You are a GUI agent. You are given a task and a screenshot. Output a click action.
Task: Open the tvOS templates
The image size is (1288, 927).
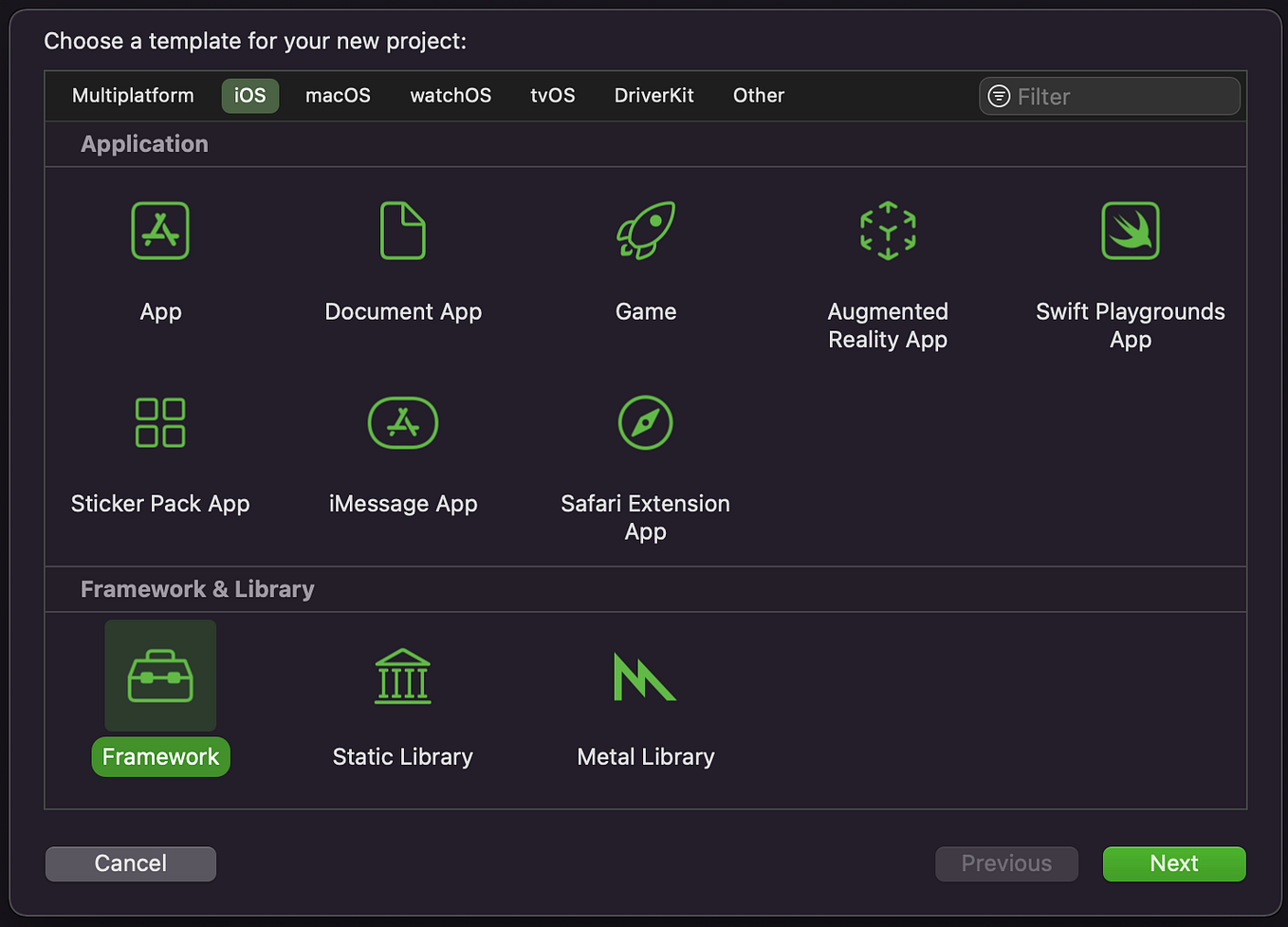point(553,95)
